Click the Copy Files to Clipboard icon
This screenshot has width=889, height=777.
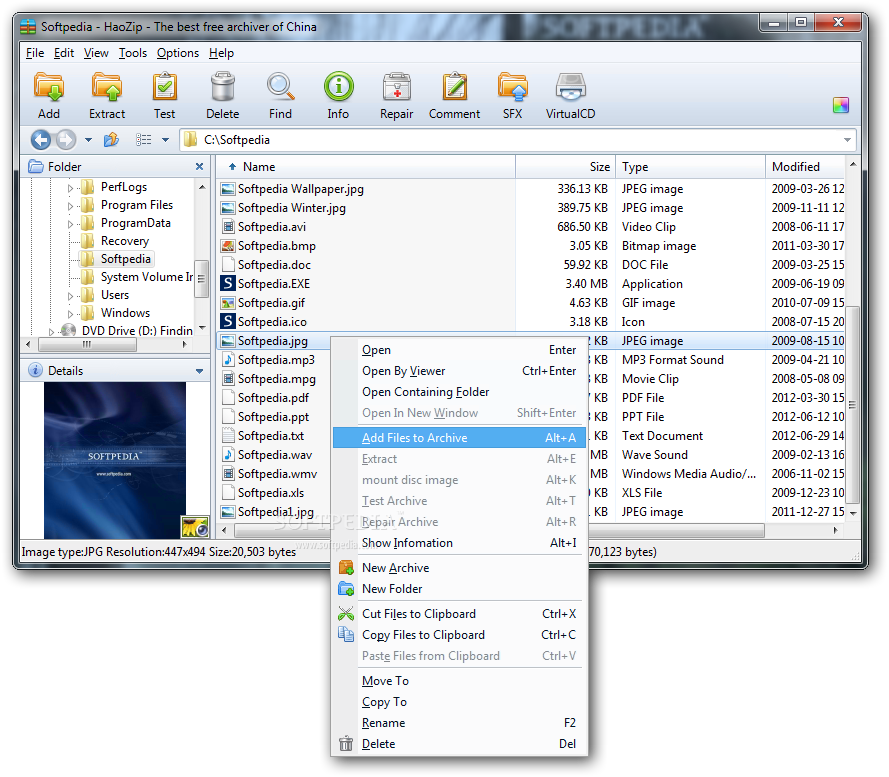coord(346,634)
